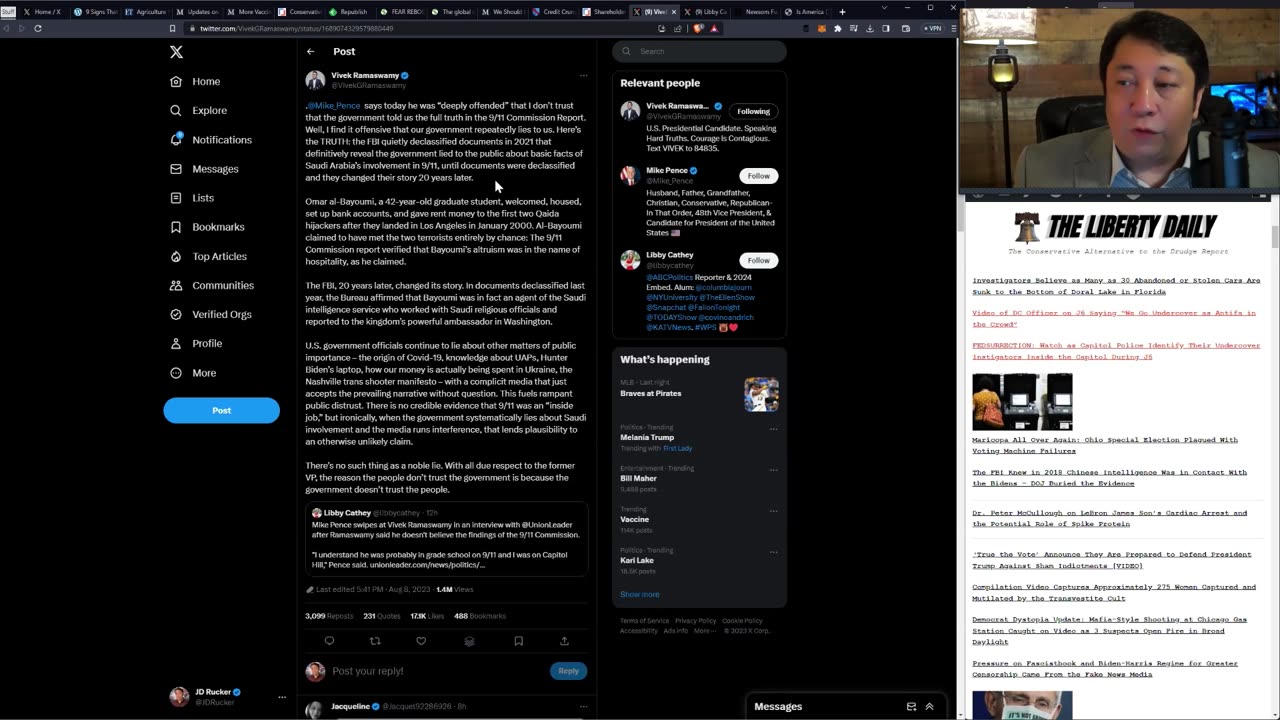Open Home from the X sidebar
Image resolution: width=1280 pixels, height=720 pixels.
(x=195, y=81)
